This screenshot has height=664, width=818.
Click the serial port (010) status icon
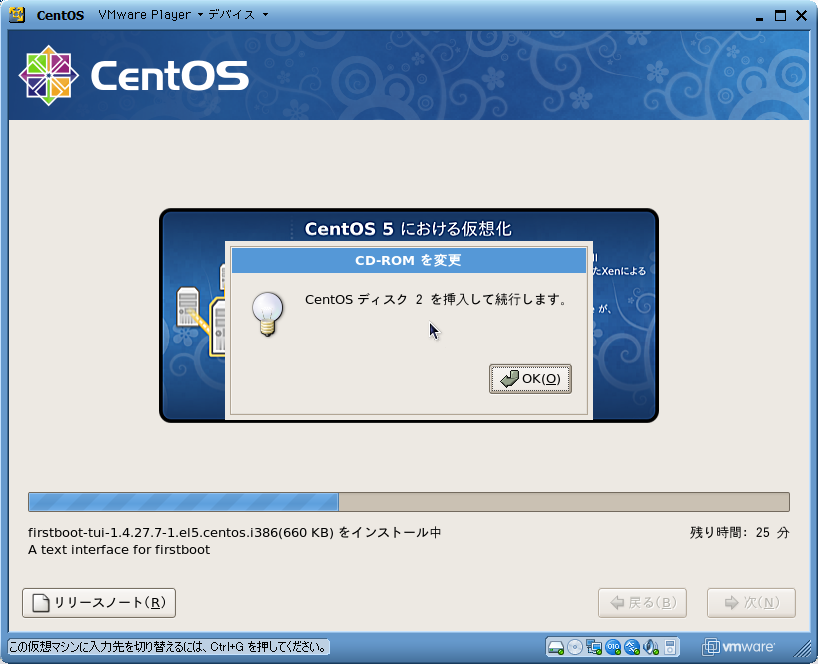point(613,647)
